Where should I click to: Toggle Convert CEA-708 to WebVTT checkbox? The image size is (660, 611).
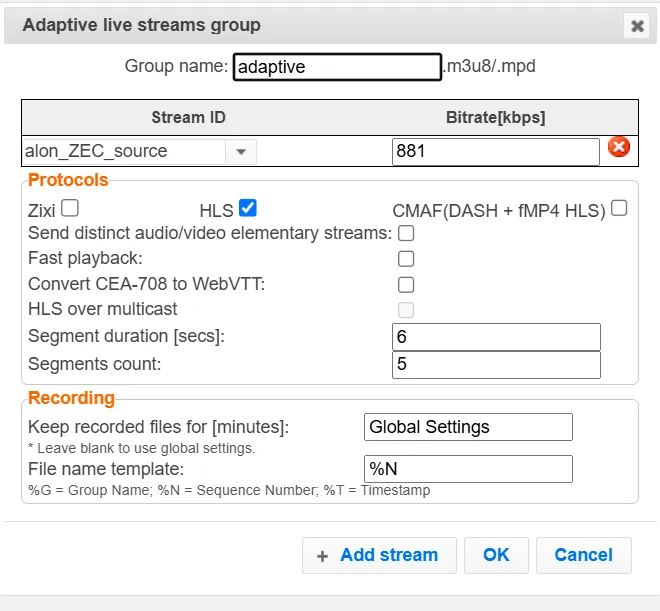point(406,284)
